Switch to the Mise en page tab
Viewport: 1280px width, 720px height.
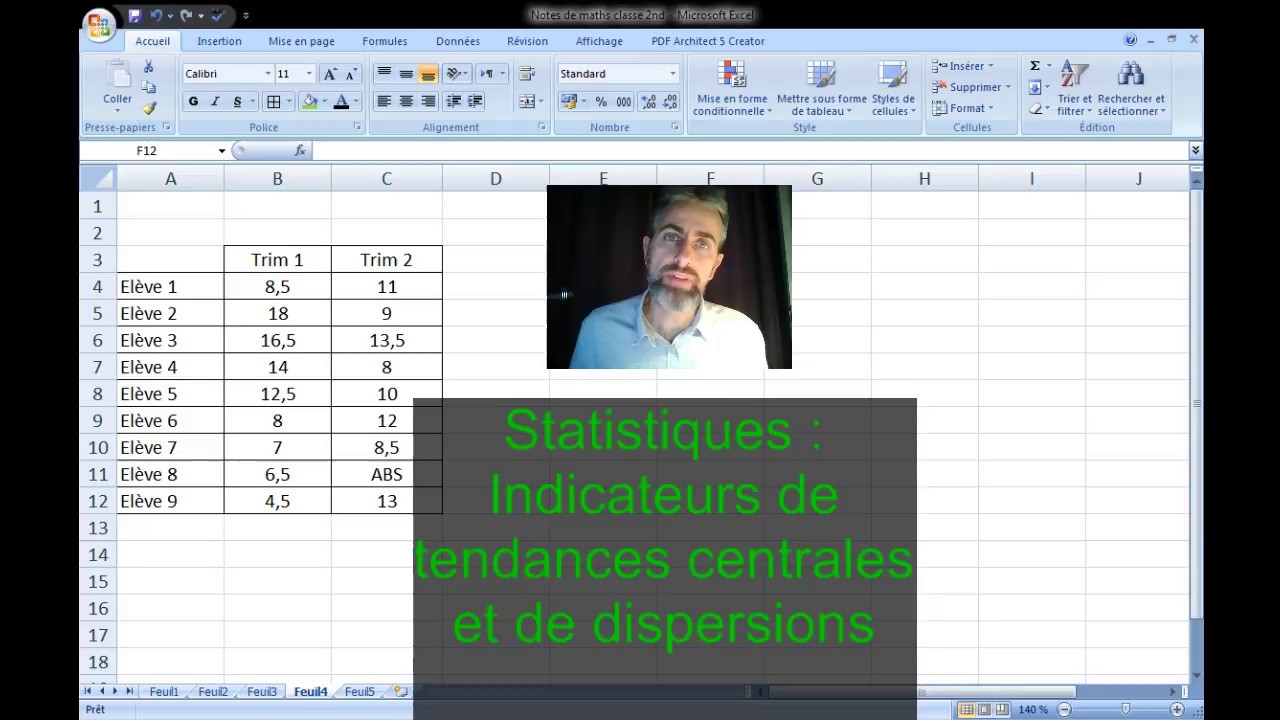click(x=301, y=41)
